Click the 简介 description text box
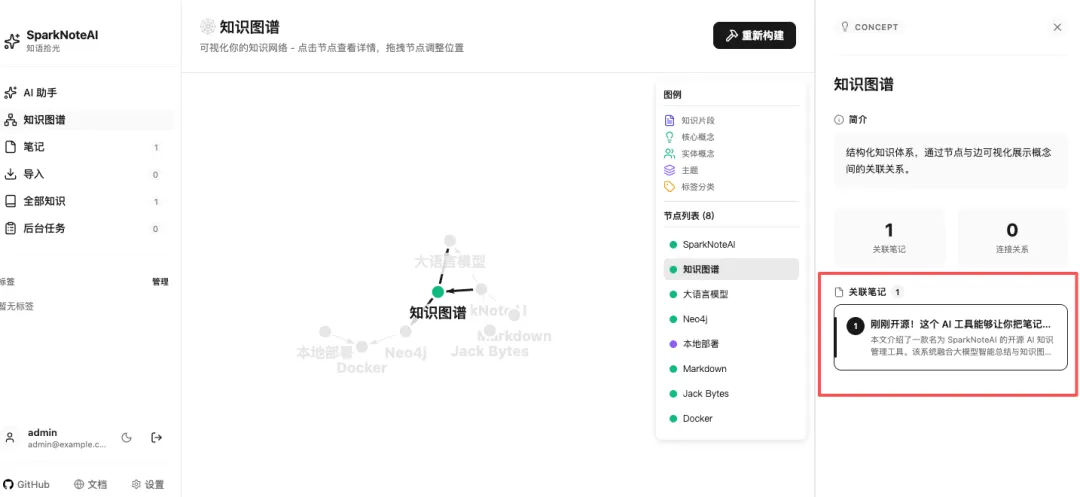 pos(951,162)
